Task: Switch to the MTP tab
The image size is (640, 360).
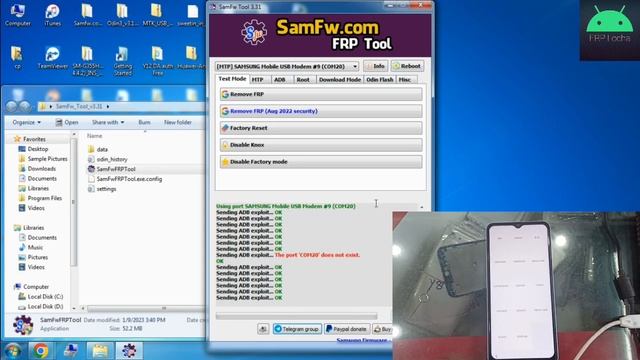Action: click(257, 80)
